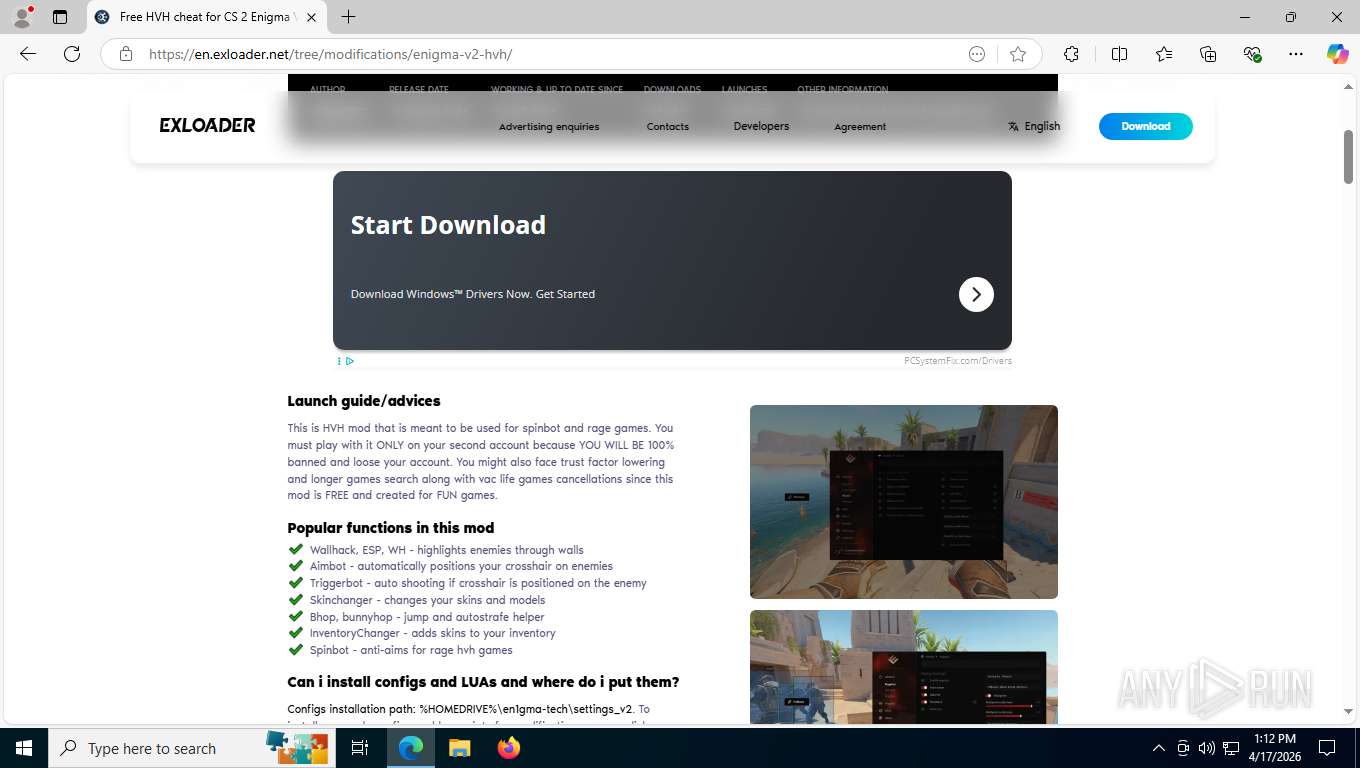Open the second cheat menu screenshot
This screenshot has width=1360, height=768.
(904, 667)
